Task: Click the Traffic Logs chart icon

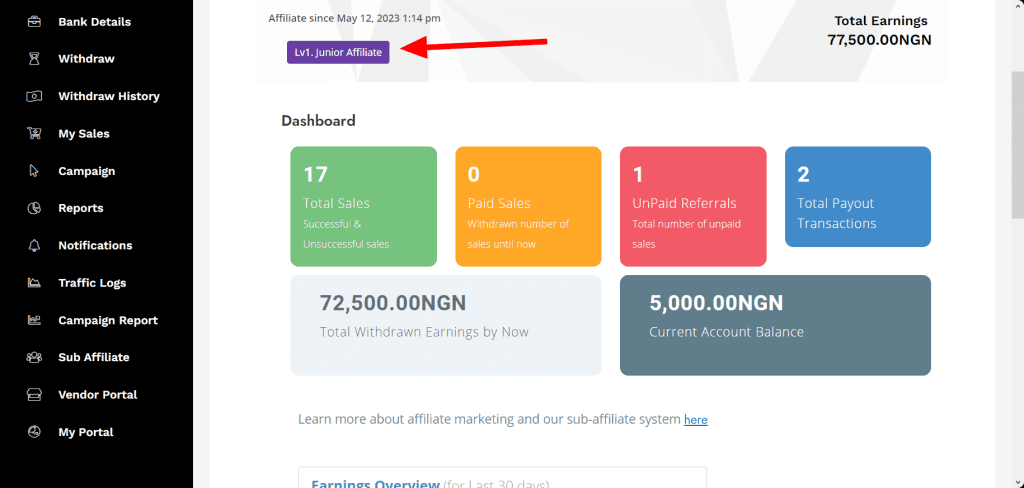Action: click(x=34, y=283)
